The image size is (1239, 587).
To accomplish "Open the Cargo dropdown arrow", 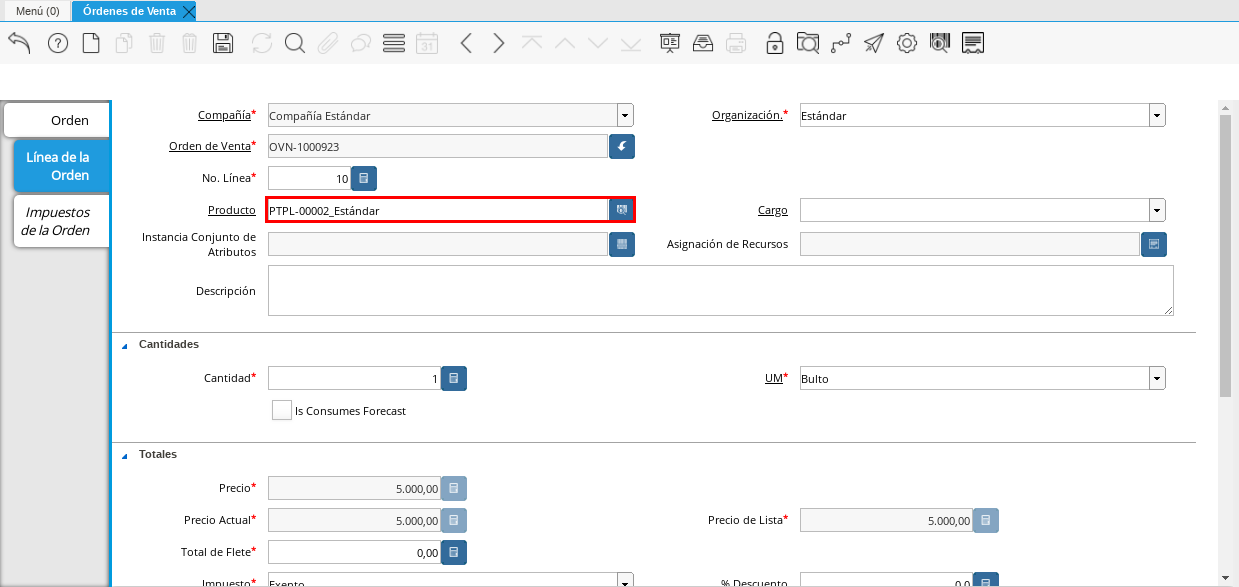I will pyautogui.click(x=1157, y=210).
